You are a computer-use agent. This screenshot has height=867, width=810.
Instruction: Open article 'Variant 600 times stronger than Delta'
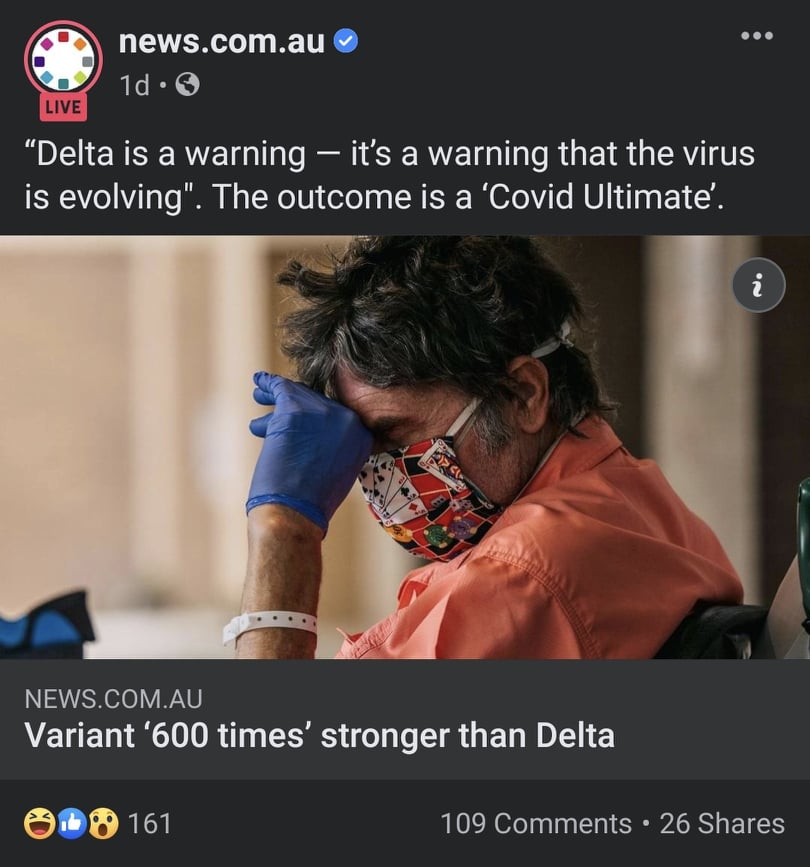tap(320, 736)
